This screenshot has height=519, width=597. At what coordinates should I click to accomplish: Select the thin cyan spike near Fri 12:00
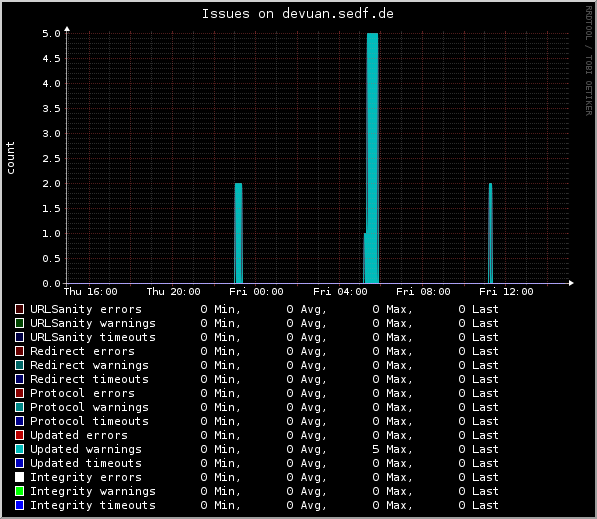pyautogui.click(x=490, y=233)
